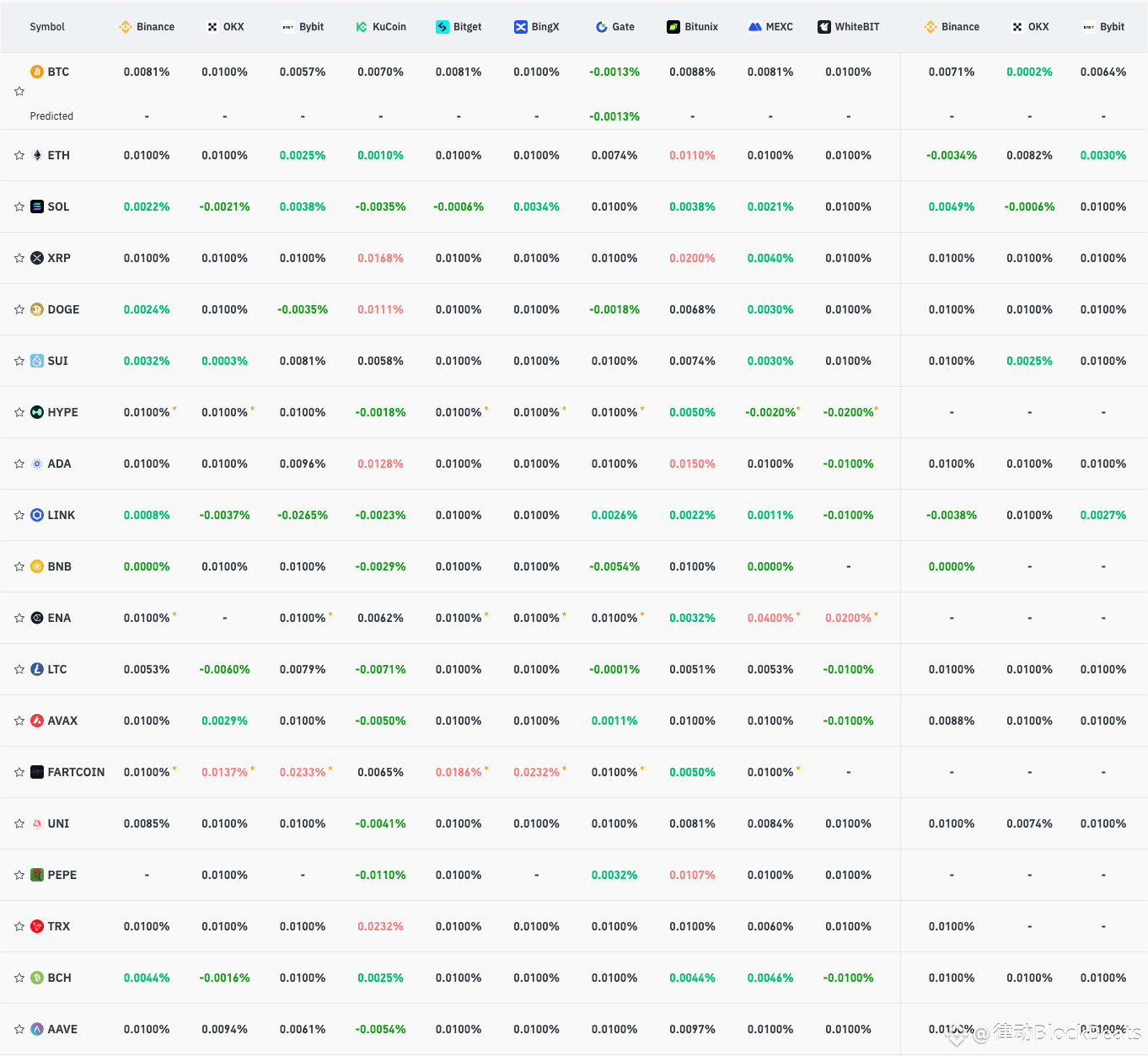1148x1056 pixels.
Task: Click the FARTCOIN coin icon
Action: 37,772
